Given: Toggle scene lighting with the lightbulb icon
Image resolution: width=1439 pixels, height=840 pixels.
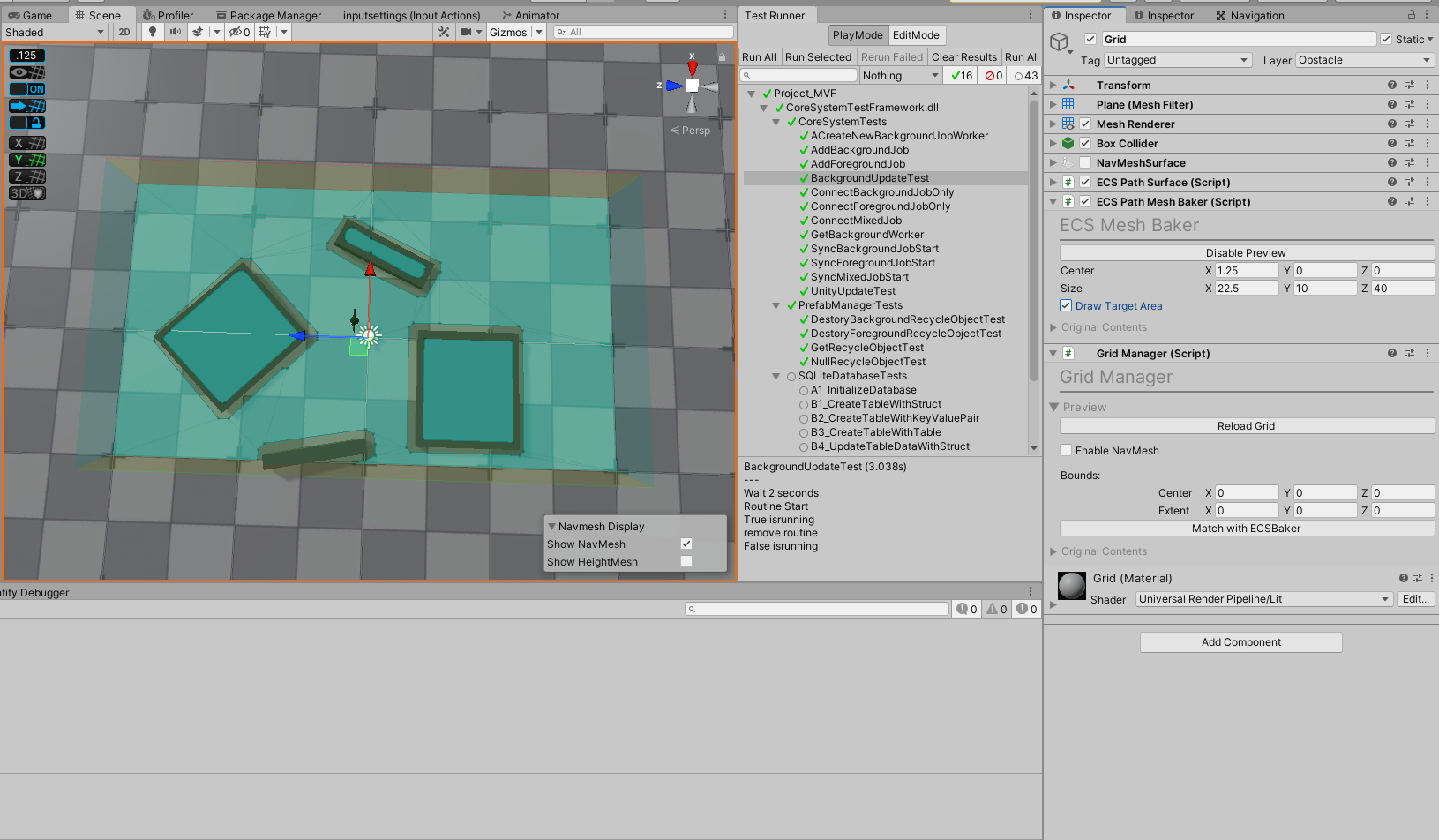Looking at the screenshot, I should pos(153,32).
